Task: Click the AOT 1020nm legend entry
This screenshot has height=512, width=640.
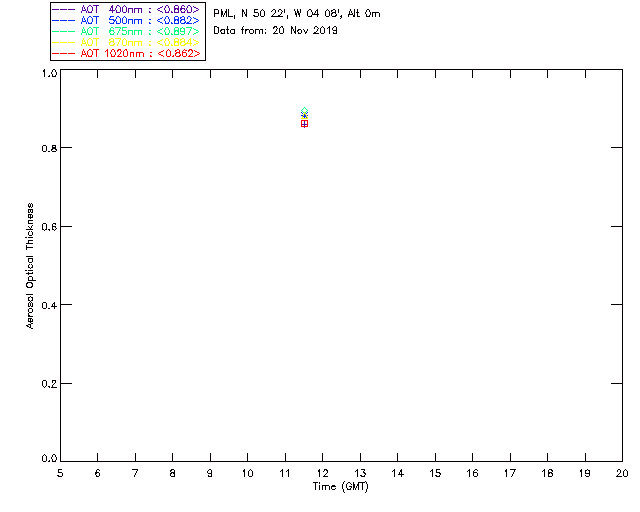Action: coord(127,53)
